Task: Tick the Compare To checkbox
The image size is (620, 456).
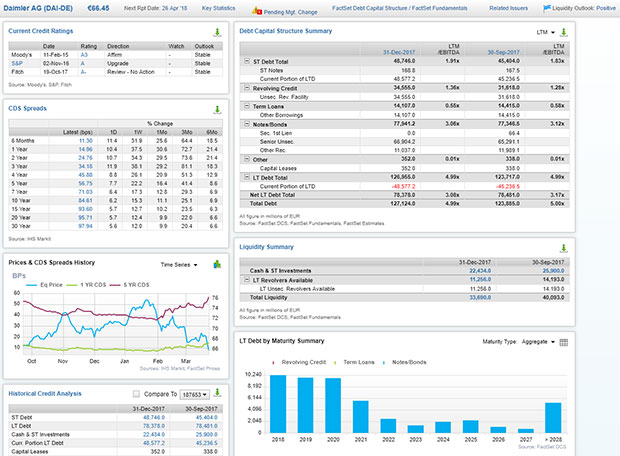Action: pos(136,394)
